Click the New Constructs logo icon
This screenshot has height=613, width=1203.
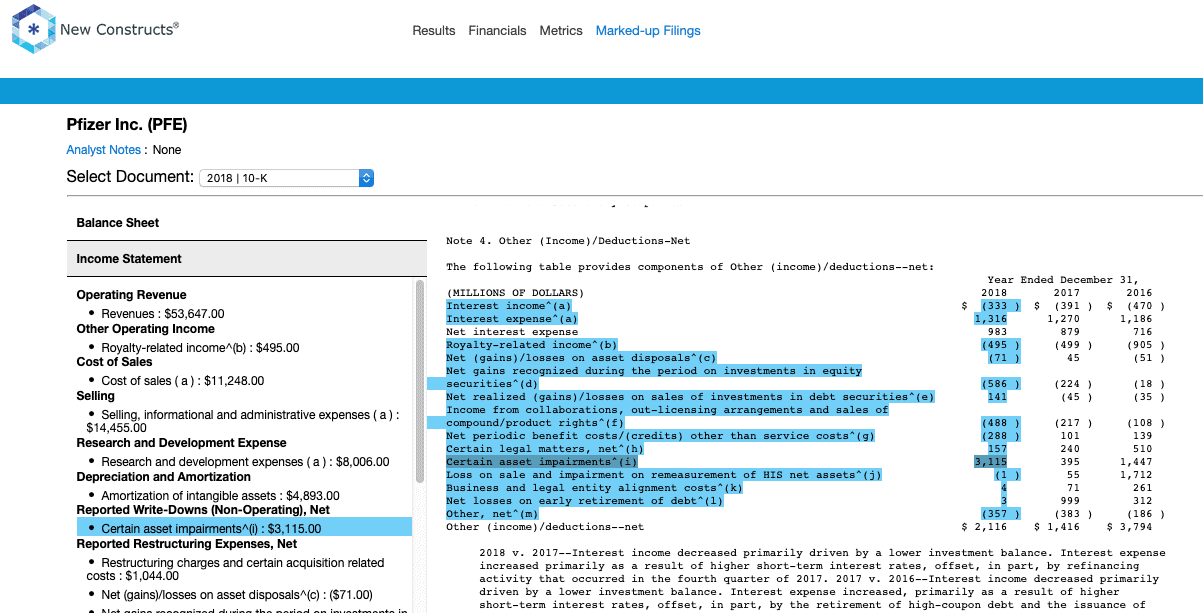(x=33, y=29)
